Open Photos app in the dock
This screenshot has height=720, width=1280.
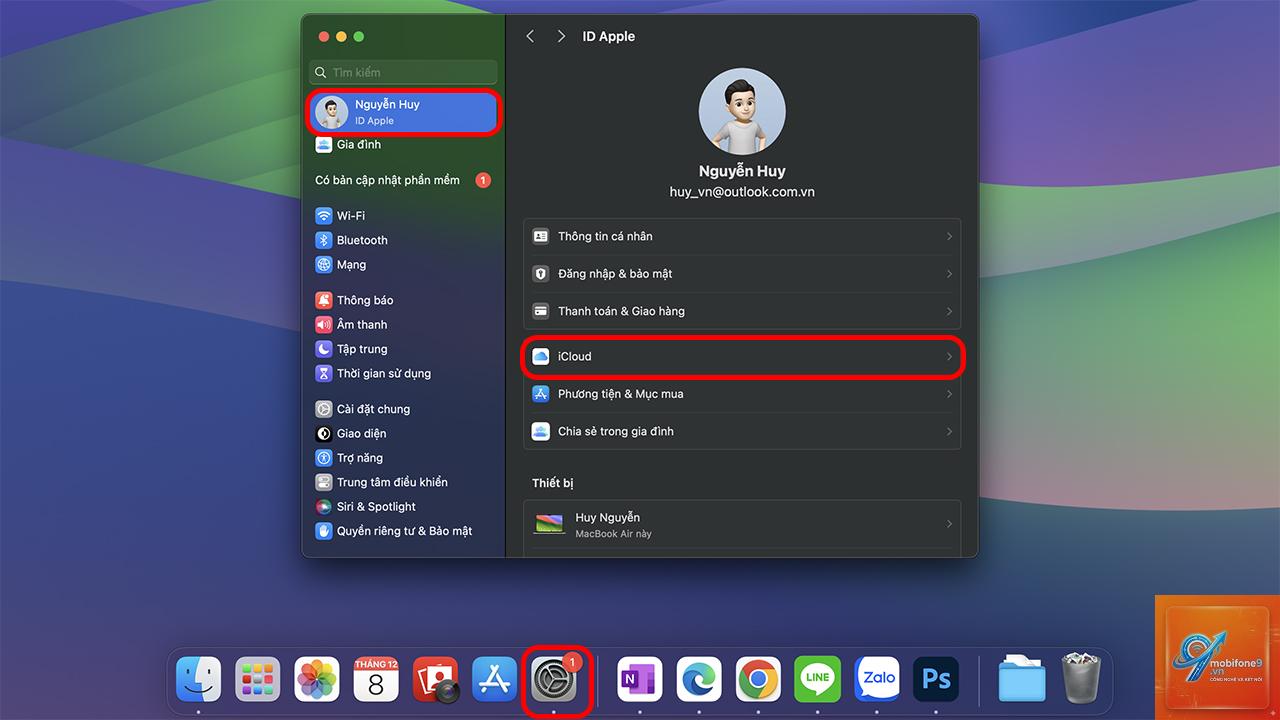click(317, 680)
